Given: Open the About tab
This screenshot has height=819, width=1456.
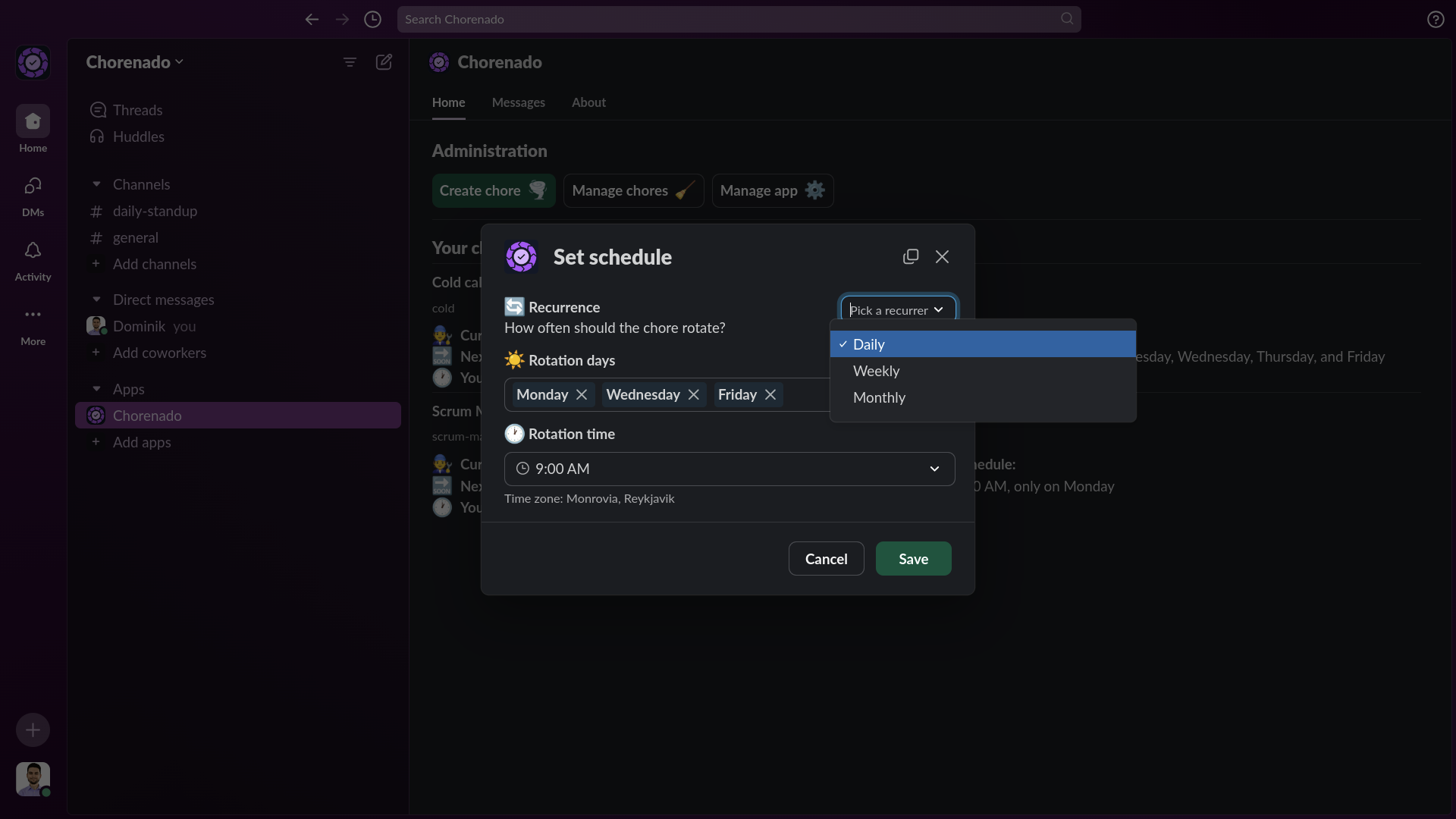Looking at the screenshot, I should point(589,102).
